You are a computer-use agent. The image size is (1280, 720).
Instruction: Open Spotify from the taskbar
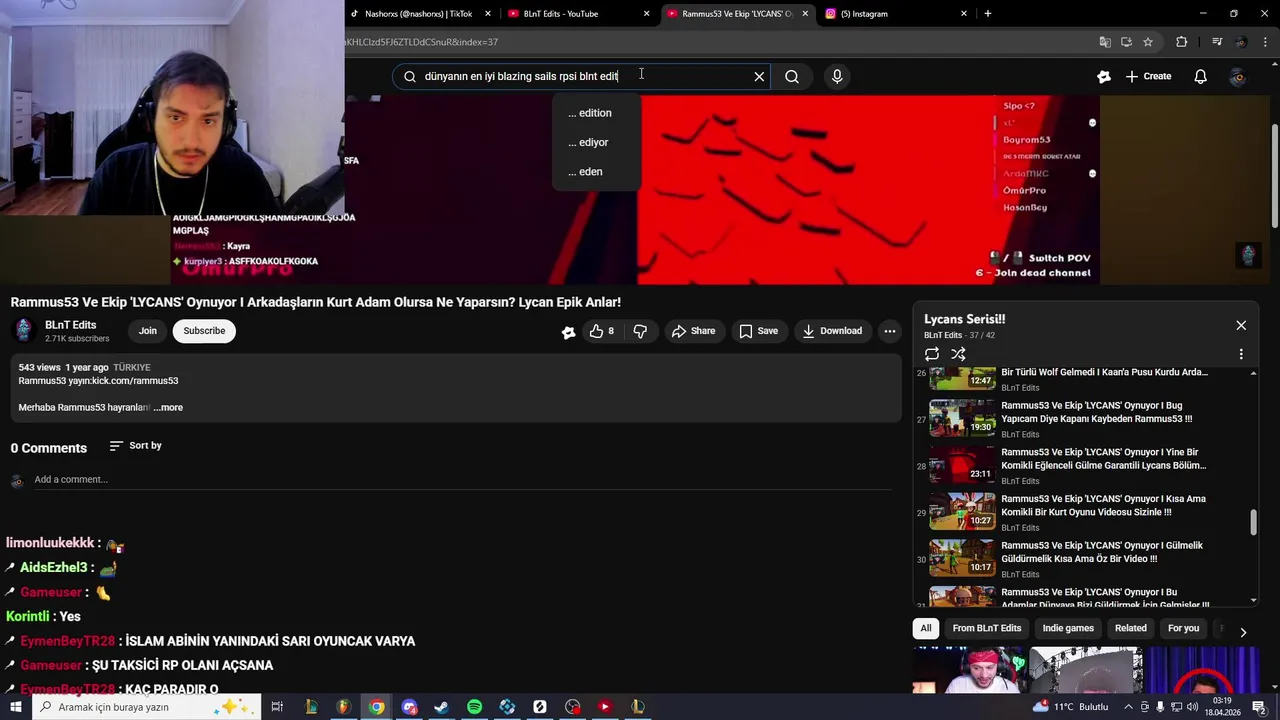coord(474,707)
